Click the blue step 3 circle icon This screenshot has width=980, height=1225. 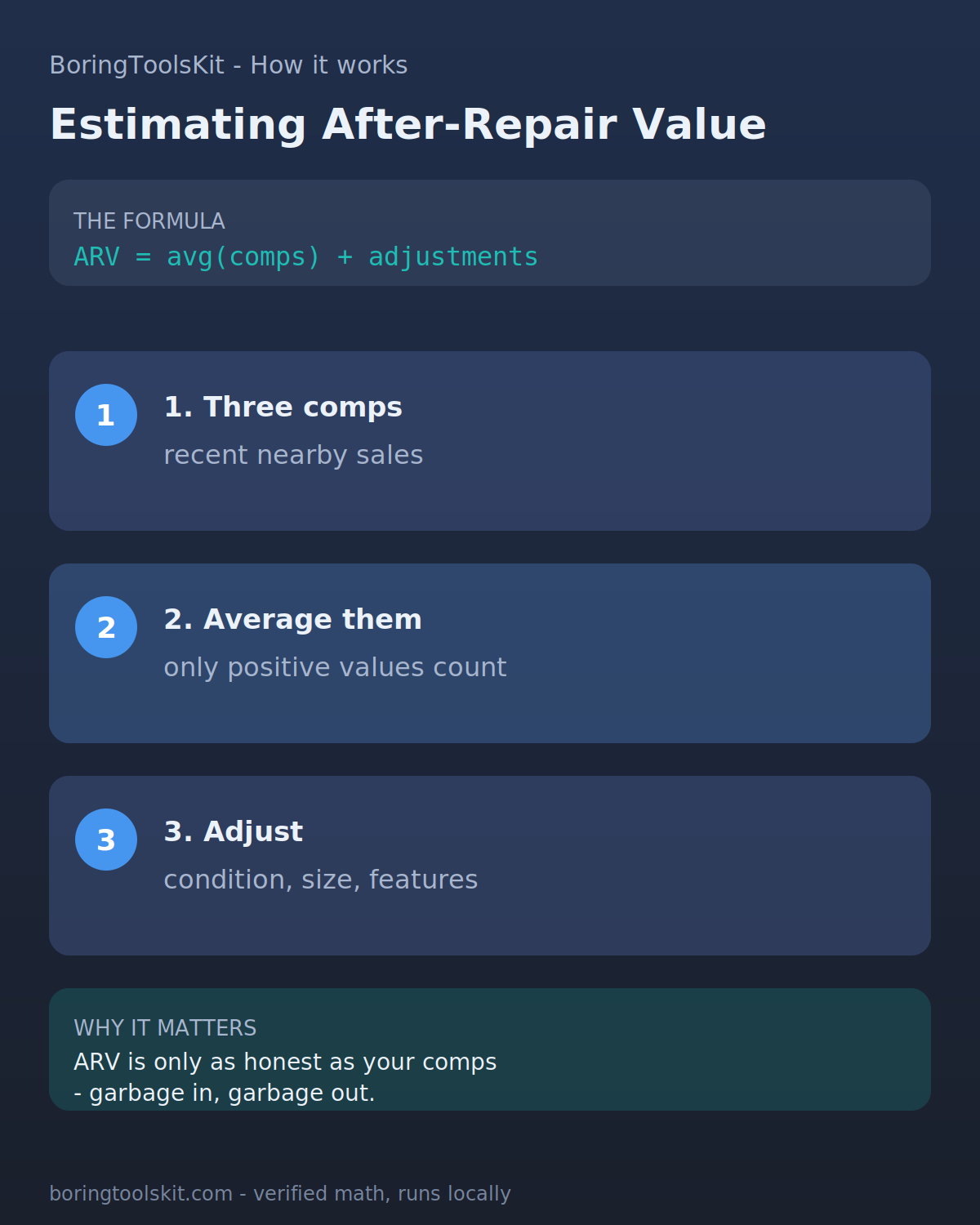(x=106, y=840)
